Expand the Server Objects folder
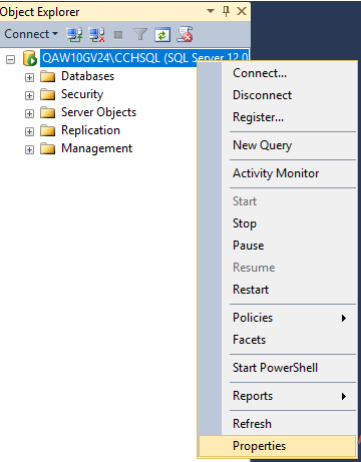 [29, 113]
